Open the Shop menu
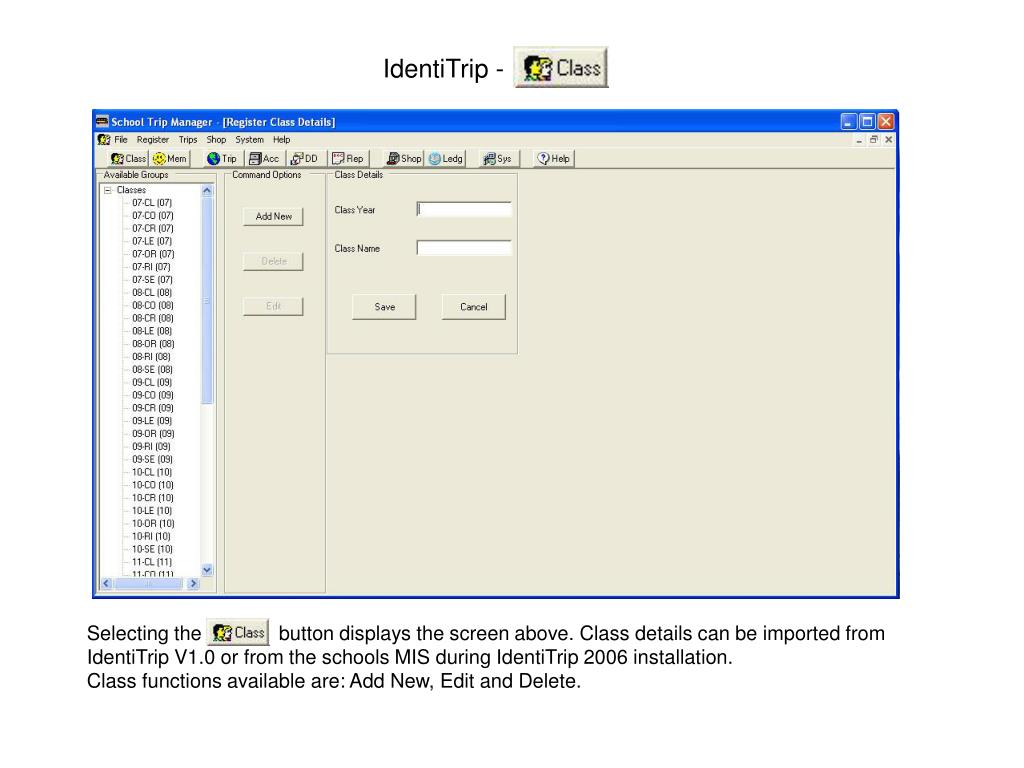Viewport: 1024px width, 768px height. pos(216,140)
